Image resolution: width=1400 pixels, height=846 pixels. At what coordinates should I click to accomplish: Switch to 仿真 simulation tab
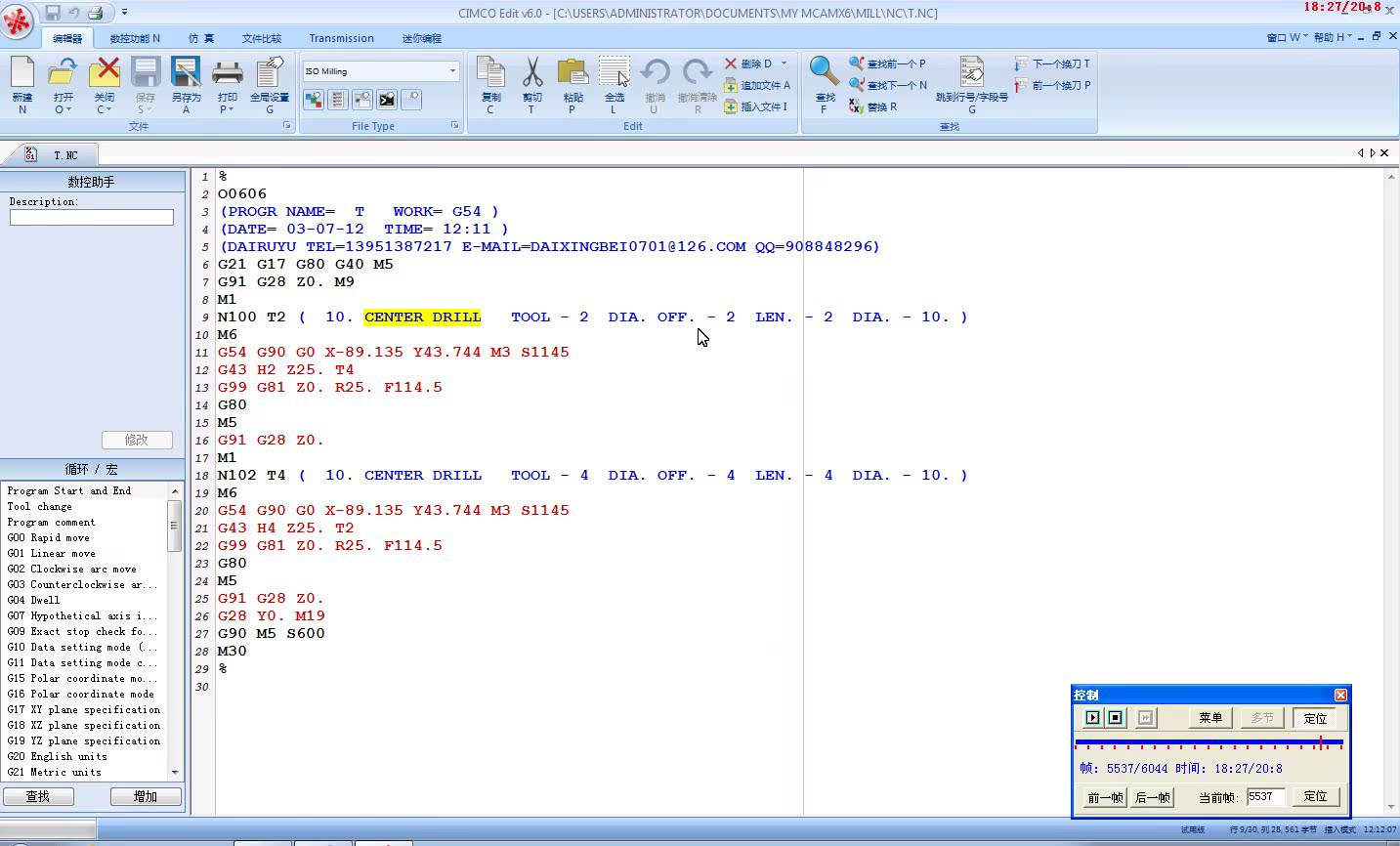(201, 38)
